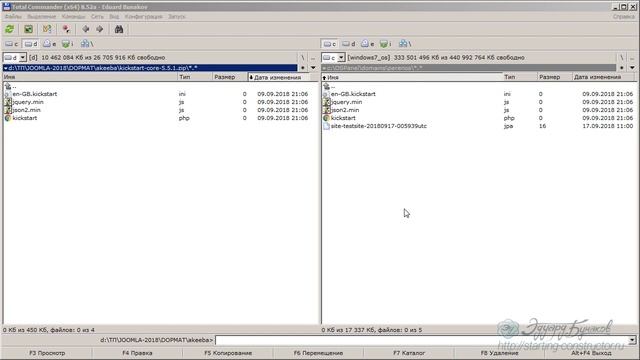640x360 pixels.
Task: Go up one level in left panel
Action: click(313, 58)
